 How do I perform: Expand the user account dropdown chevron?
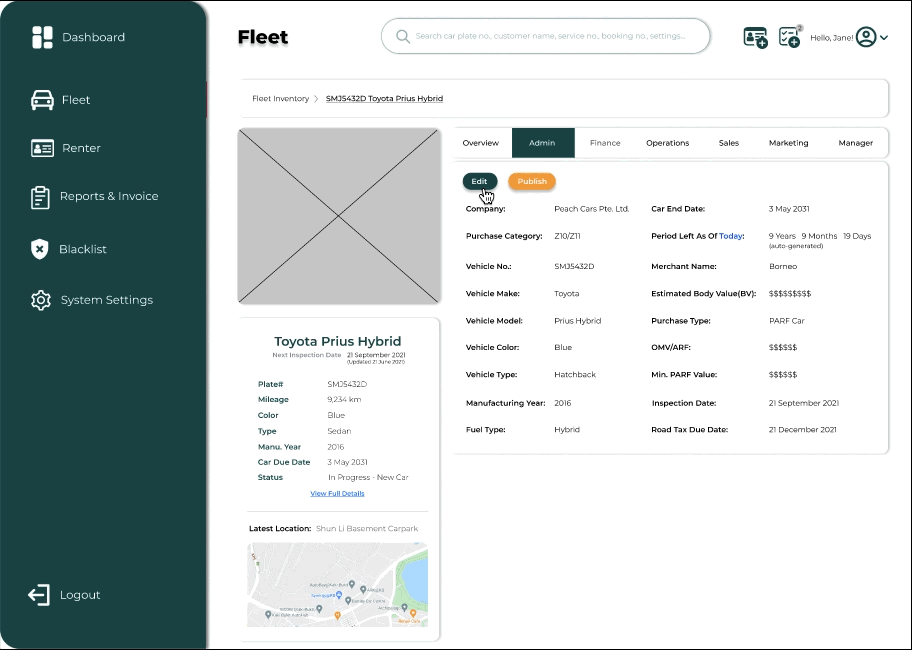pyautogui.click(x=884, y=38)
